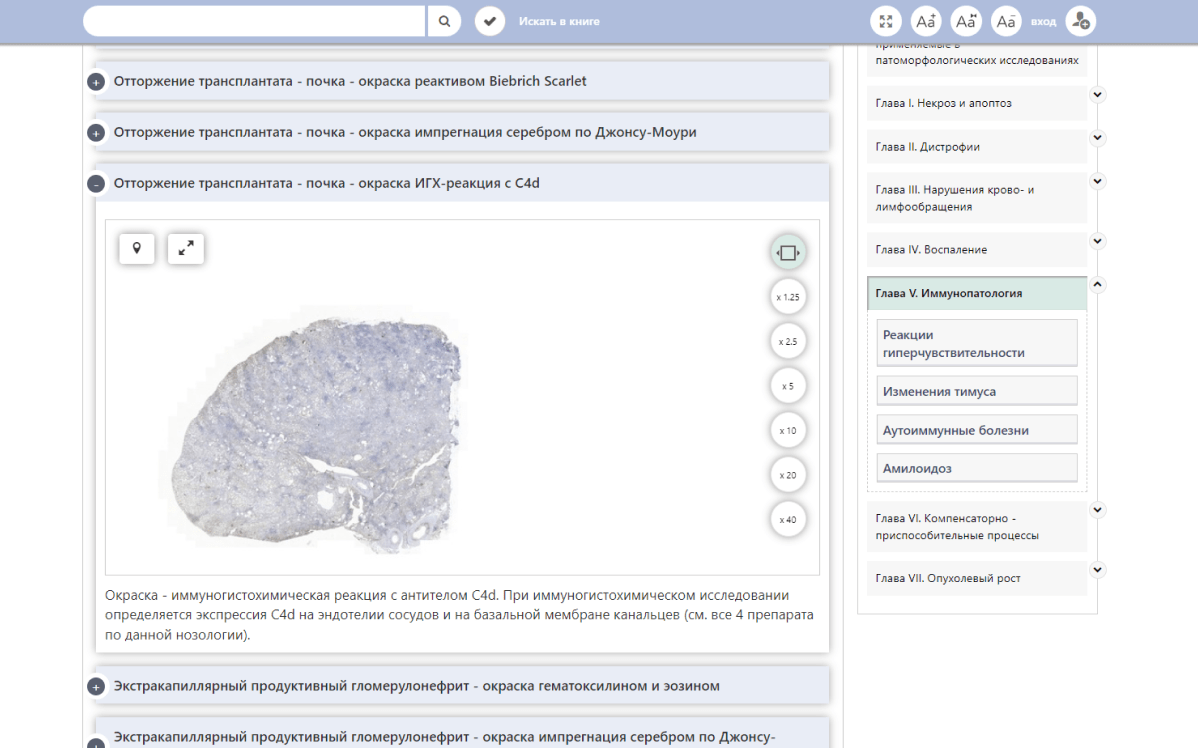Click the map pin marker icon
This screenshot has height=748, width=1198.
coord(137,248)
